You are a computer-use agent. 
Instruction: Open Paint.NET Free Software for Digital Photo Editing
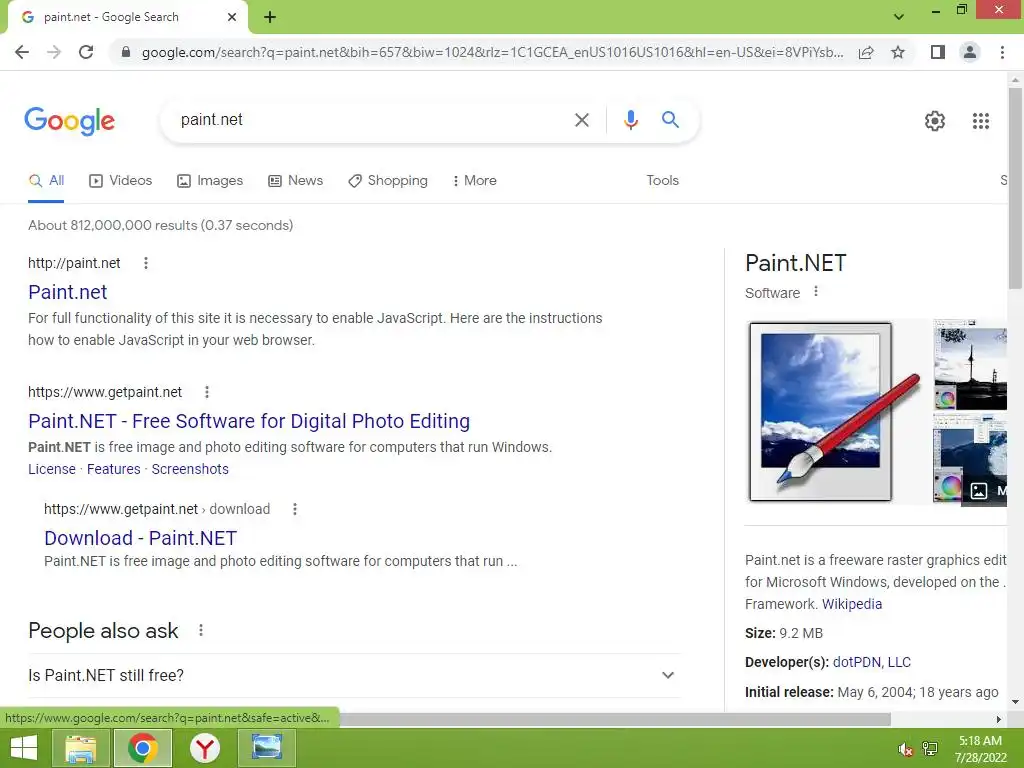(x=249, y=421)
